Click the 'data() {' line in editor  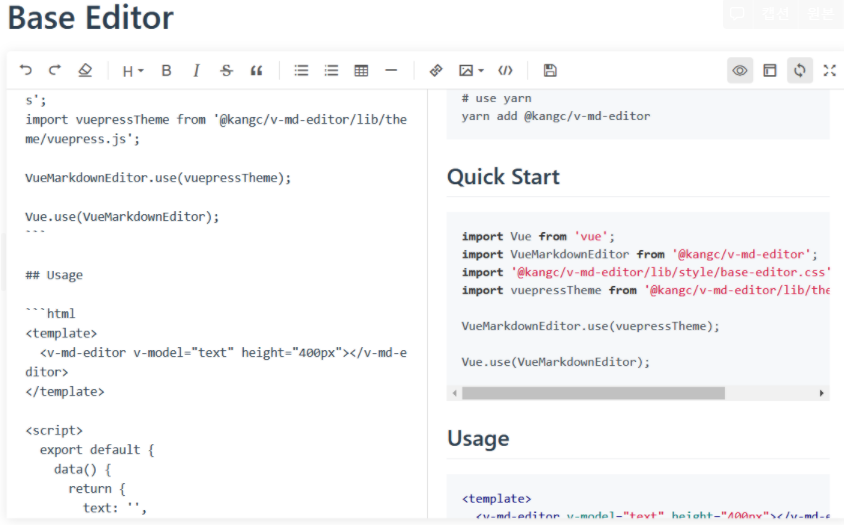coord(82,470)
